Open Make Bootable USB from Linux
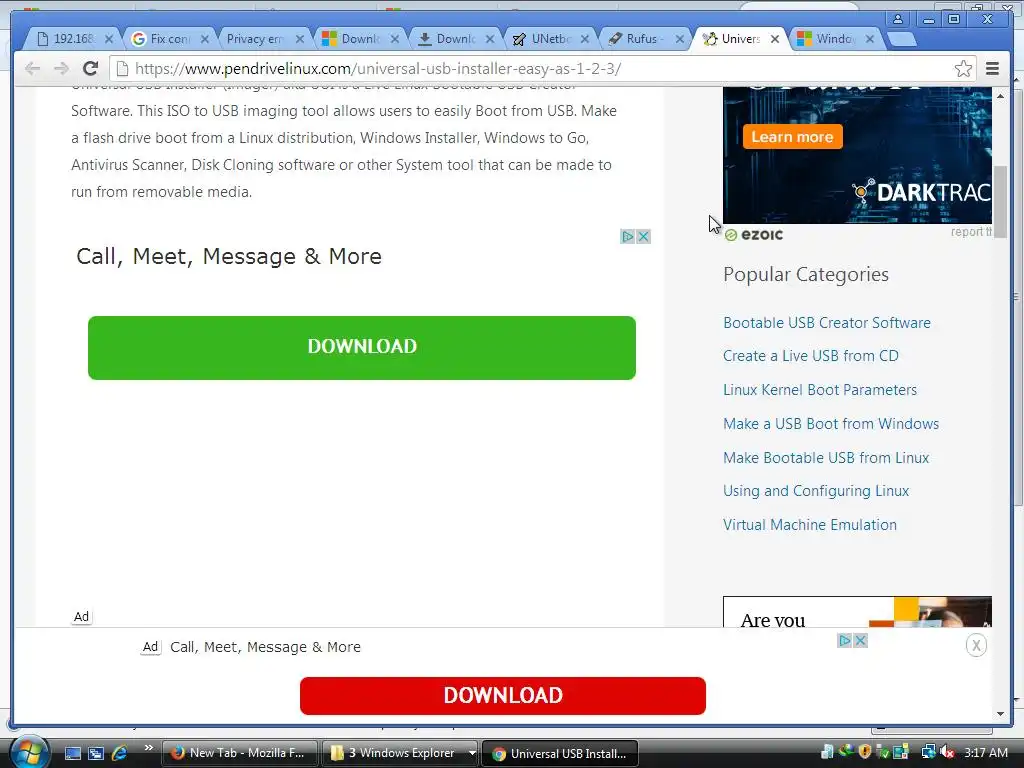This screenshot has width=1024, height=768. point(826,458)
